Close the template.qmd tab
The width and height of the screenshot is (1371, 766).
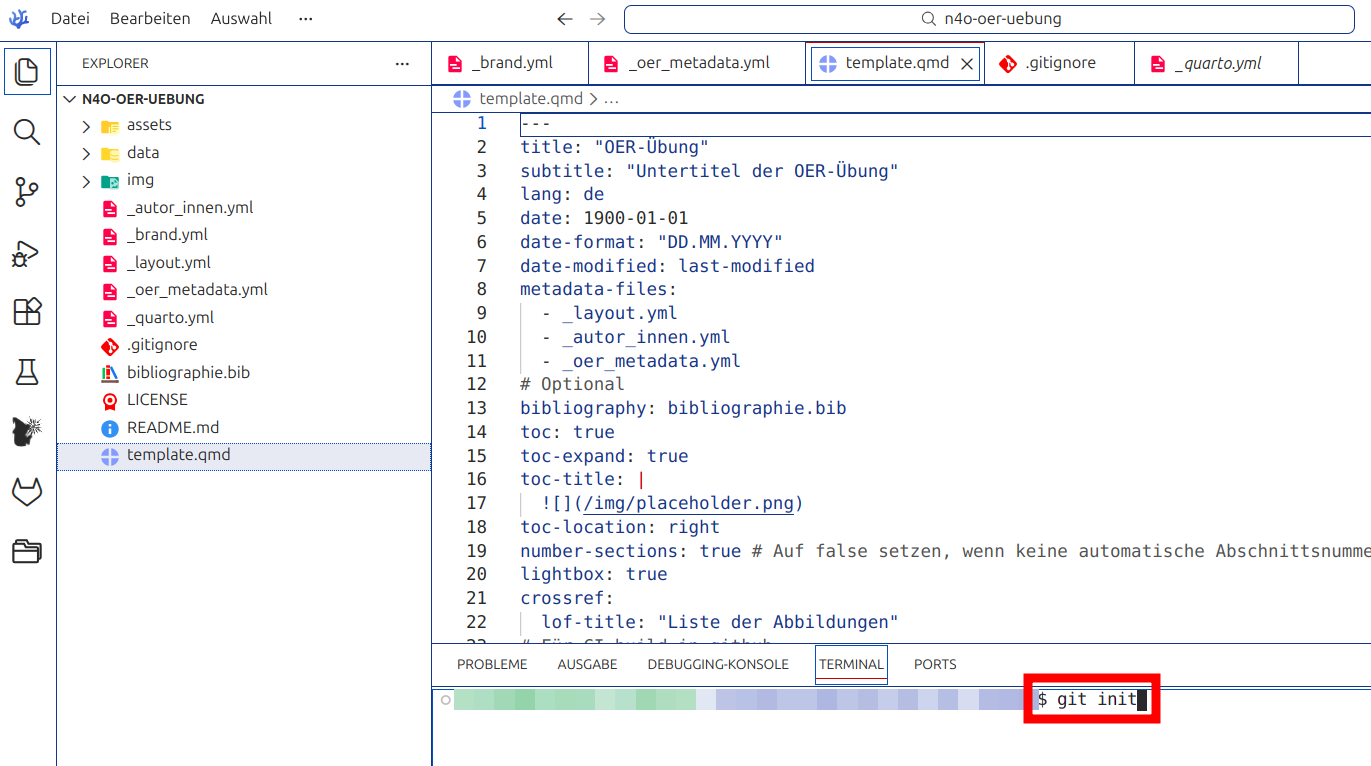[967, 63]
